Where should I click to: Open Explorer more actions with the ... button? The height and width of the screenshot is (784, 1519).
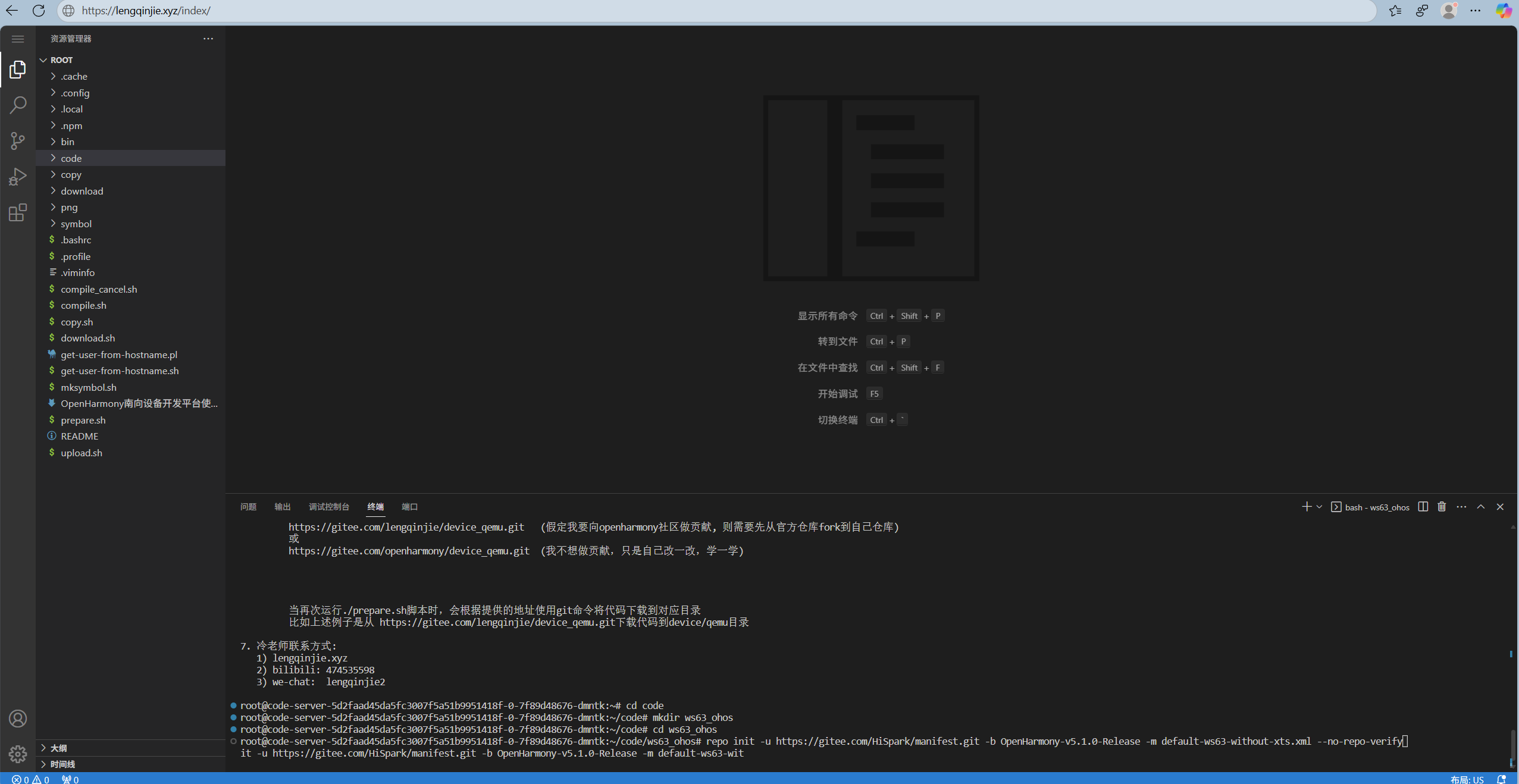[x=208, y=38]
